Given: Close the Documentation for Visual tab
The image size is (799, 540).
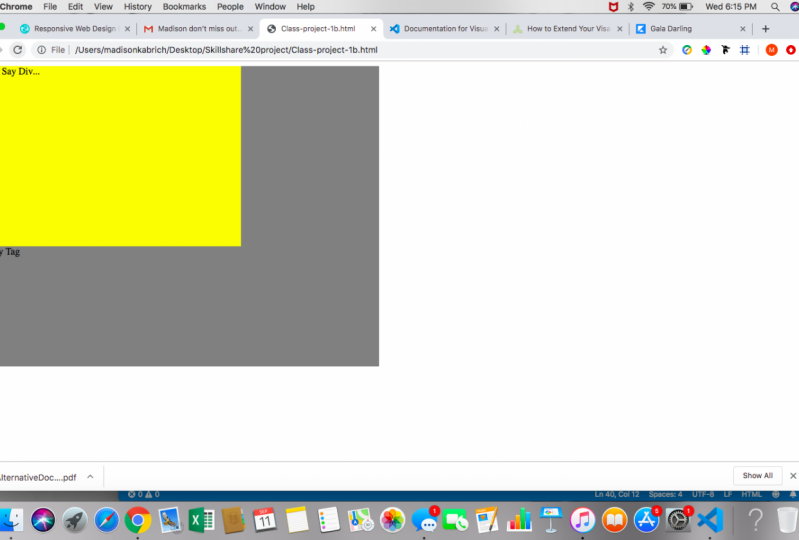Looking at the screenshot, I should pos(496,29).
